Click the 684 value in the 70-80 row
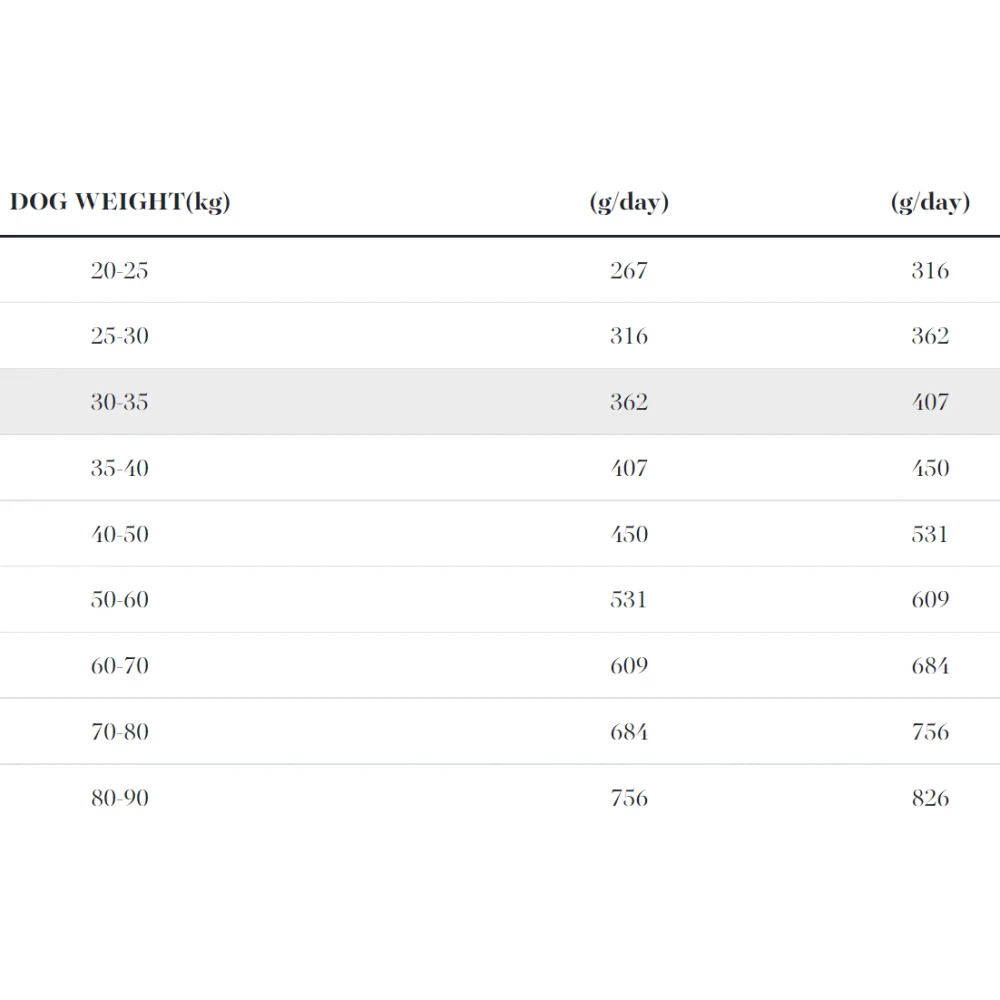The image size is (1000, 1000). tap(629, 732)
